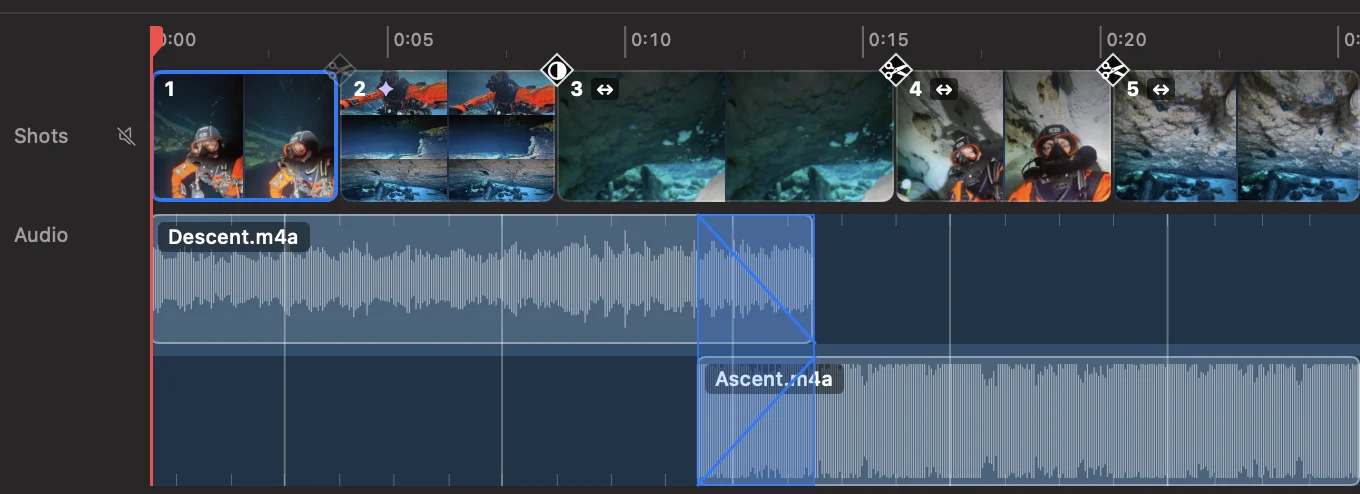1360x494 pixels.
Task: Select shot 2 clip in the timeline
Action: (x=448, y=136)
